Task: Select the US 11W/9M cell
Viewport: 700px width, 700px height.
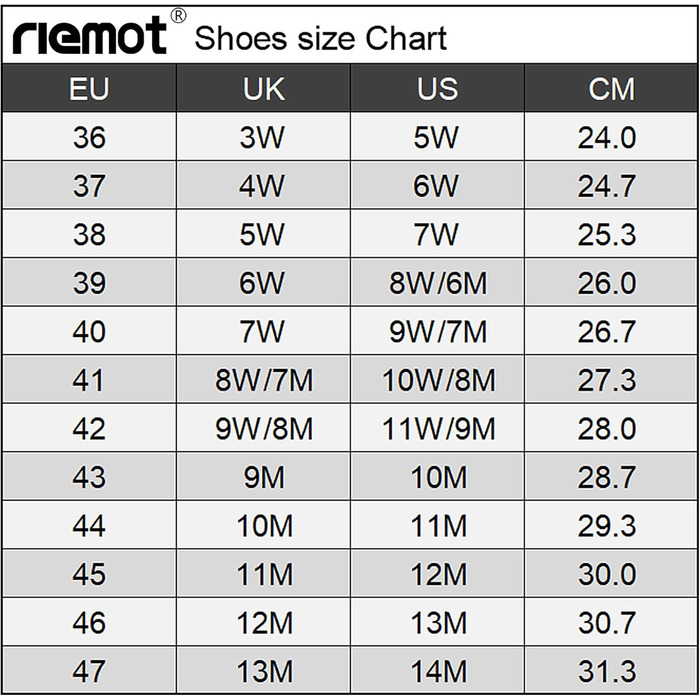Action: point(437,429)
